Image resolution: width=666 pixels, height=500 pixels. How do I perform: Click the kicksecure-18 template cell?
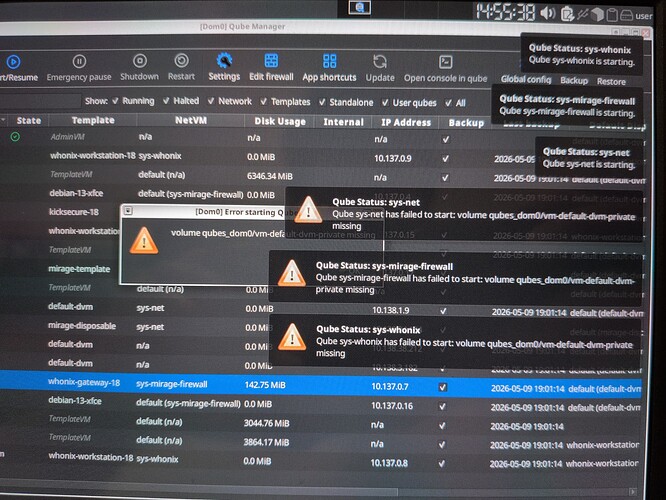(73, 212)
